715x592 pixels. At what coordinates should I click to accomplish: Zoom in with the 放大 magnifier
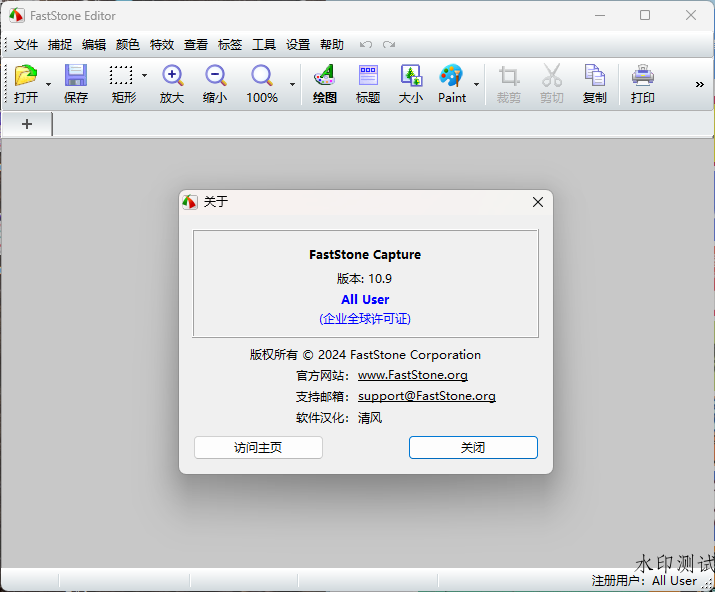(x=172, y=76)
